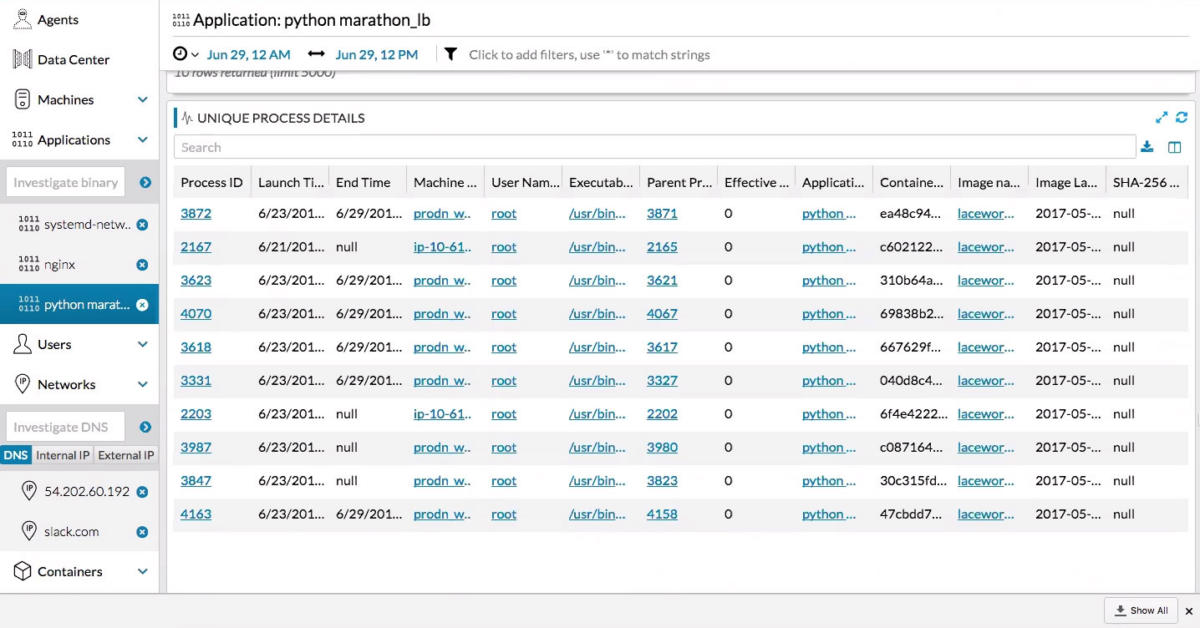Click the Machines sidebar icon
The image size is (1200, 628).
tap(22, 99)
